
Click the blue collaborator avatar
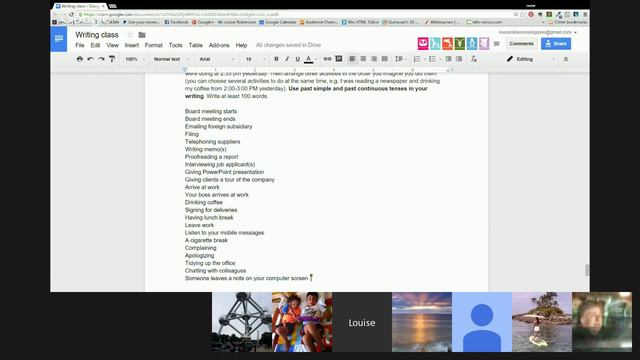point(472,43)
